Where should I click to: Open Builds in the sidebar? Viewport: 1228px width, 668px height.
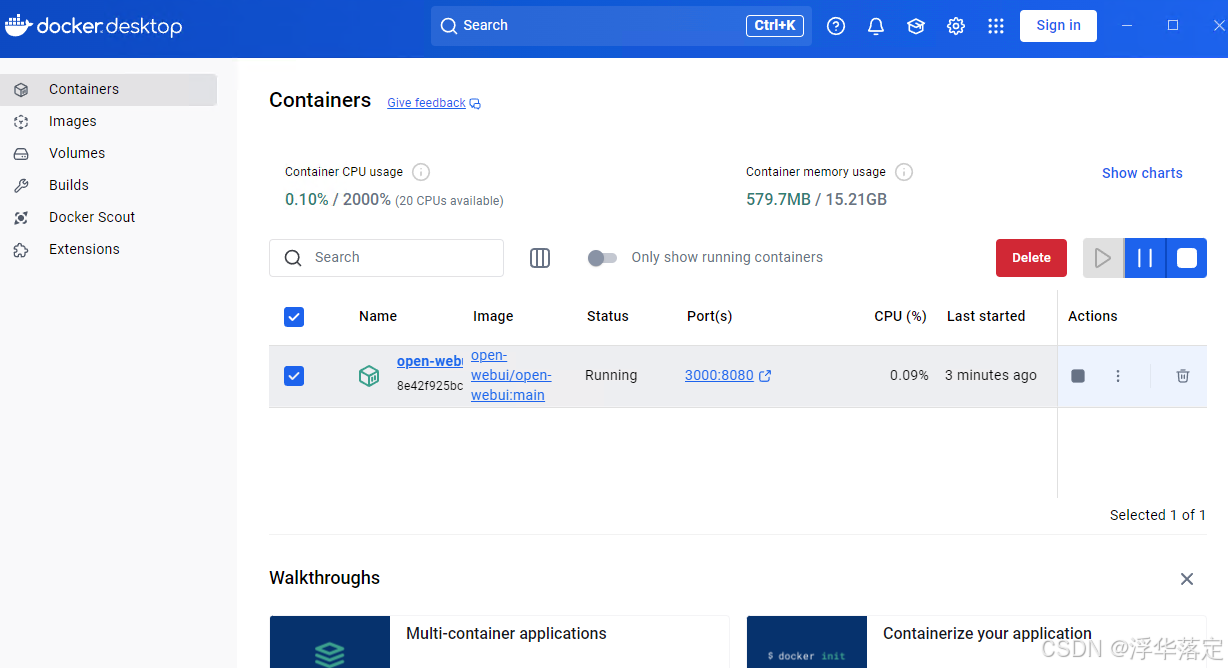tap(108, 185)
